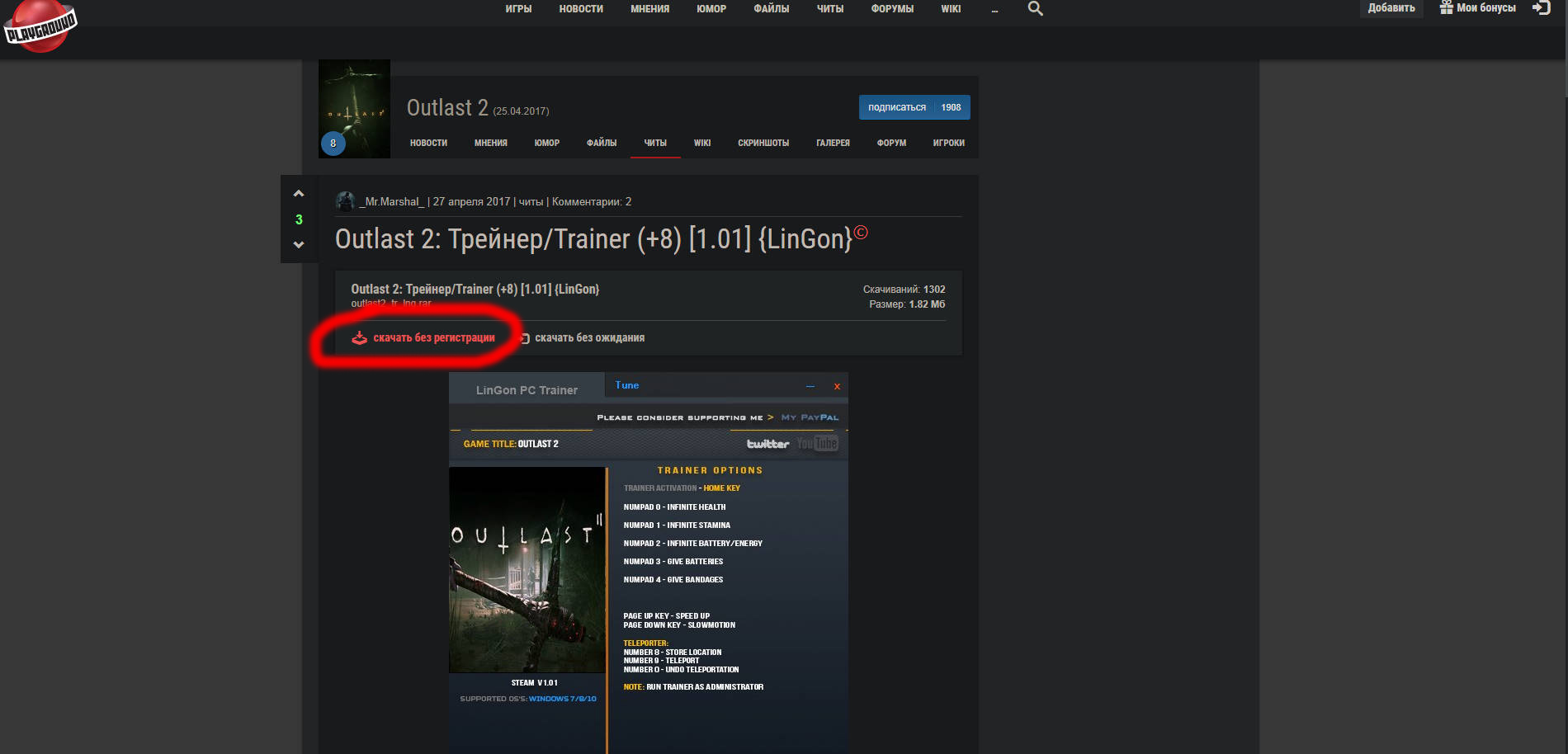Click the rating badge 8 on game cover
1568x754 pixels.
tap(333, 144)
